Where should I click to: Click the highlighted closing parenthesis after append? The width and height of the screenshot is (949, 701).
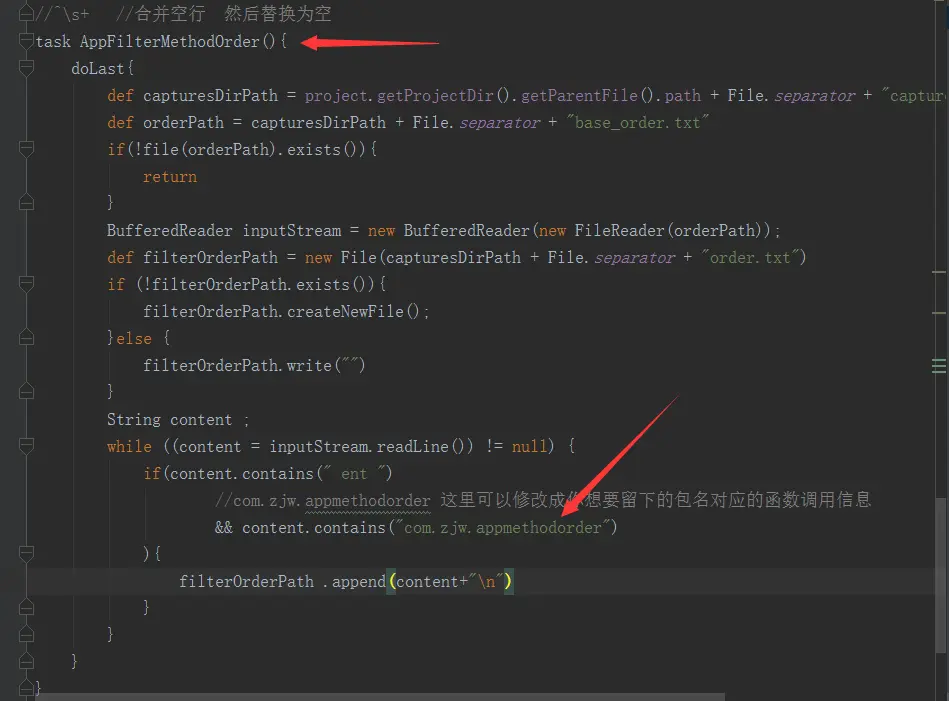[508, 582]
